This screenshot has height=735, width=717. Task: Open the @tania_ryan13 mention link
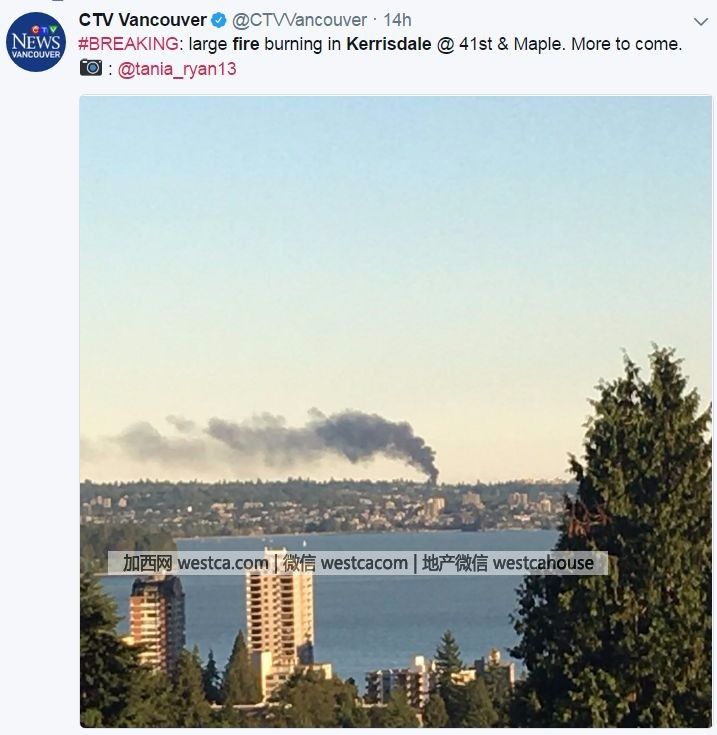click(177, 69)
